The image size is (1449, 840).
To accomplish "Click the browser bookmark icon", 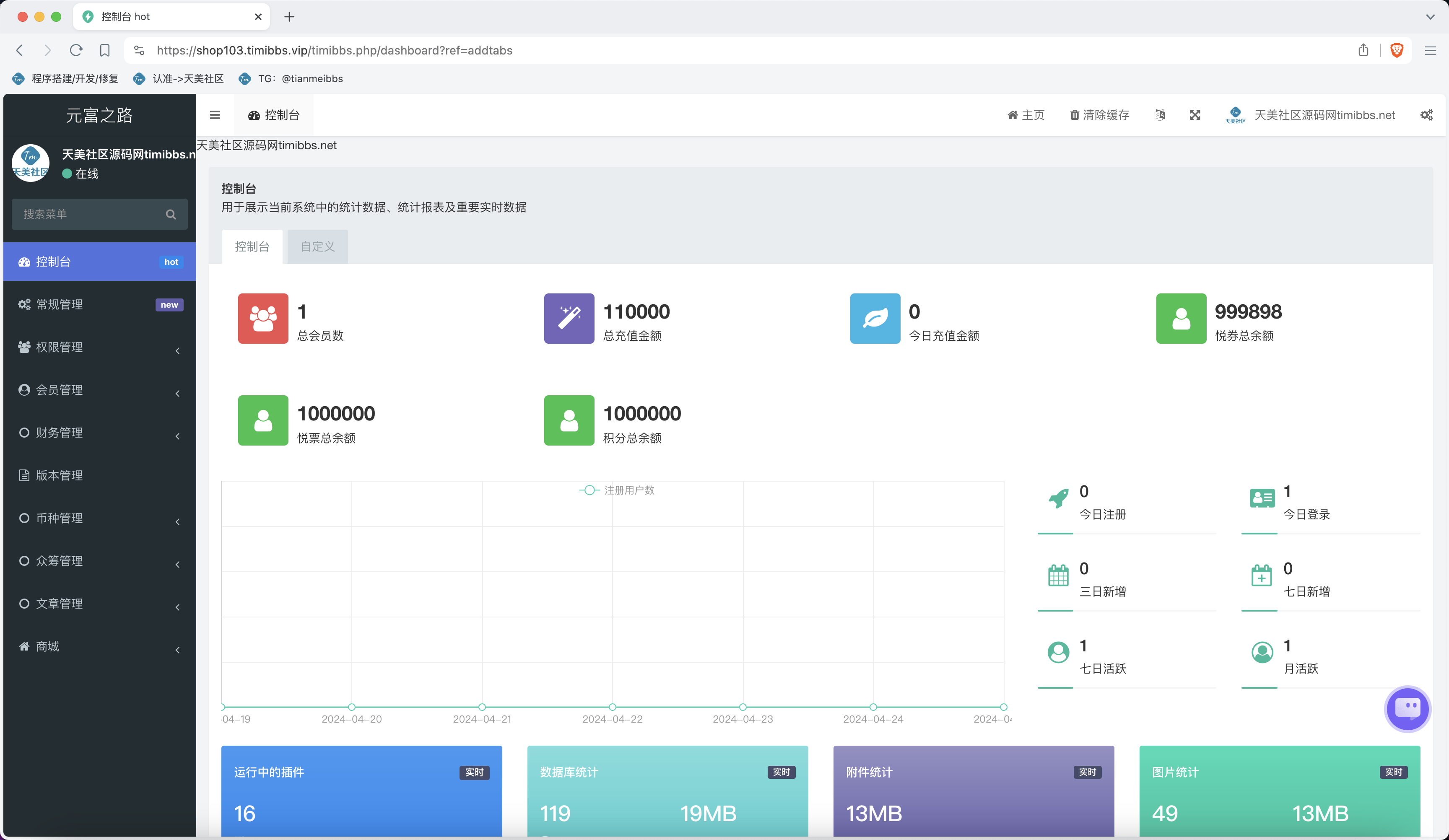I will click(105, 51).
